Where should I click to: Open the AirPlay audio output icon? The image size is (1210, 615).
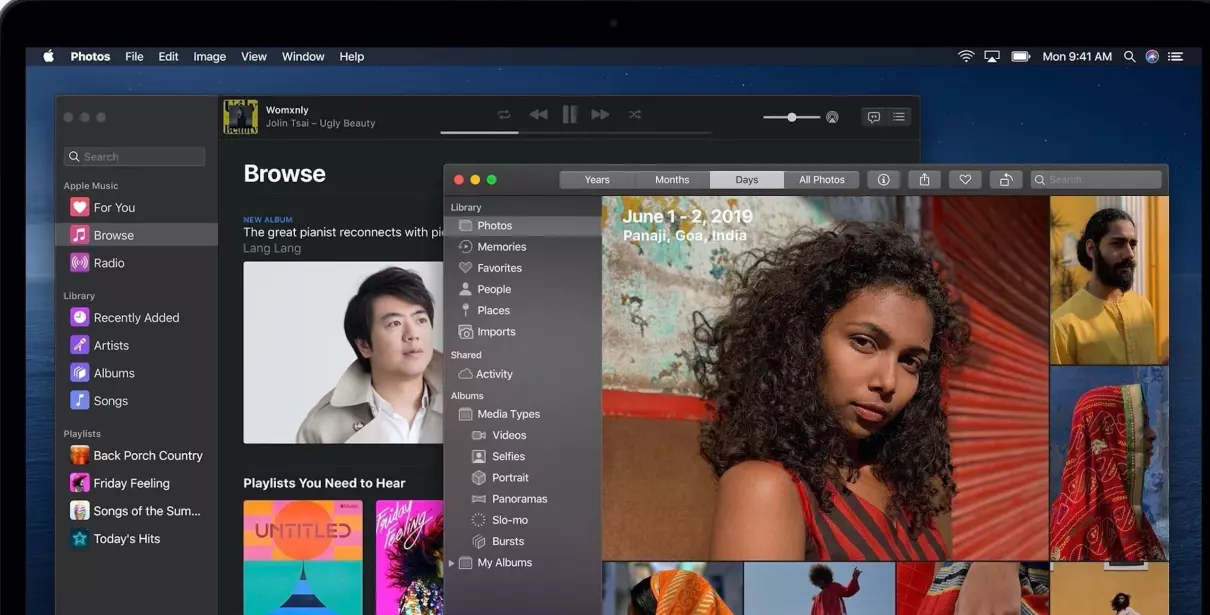pyautogui.click(x=832, y=117)
